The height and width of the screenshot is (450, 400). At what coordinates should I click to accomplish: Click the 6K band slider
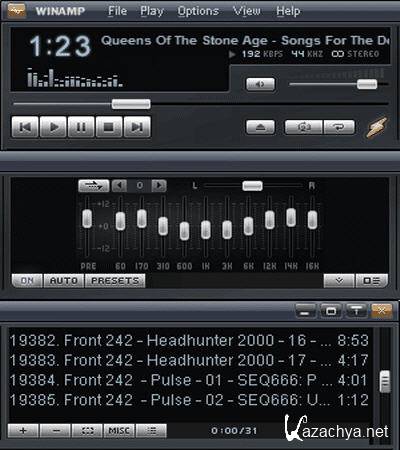tap(248, 226)
